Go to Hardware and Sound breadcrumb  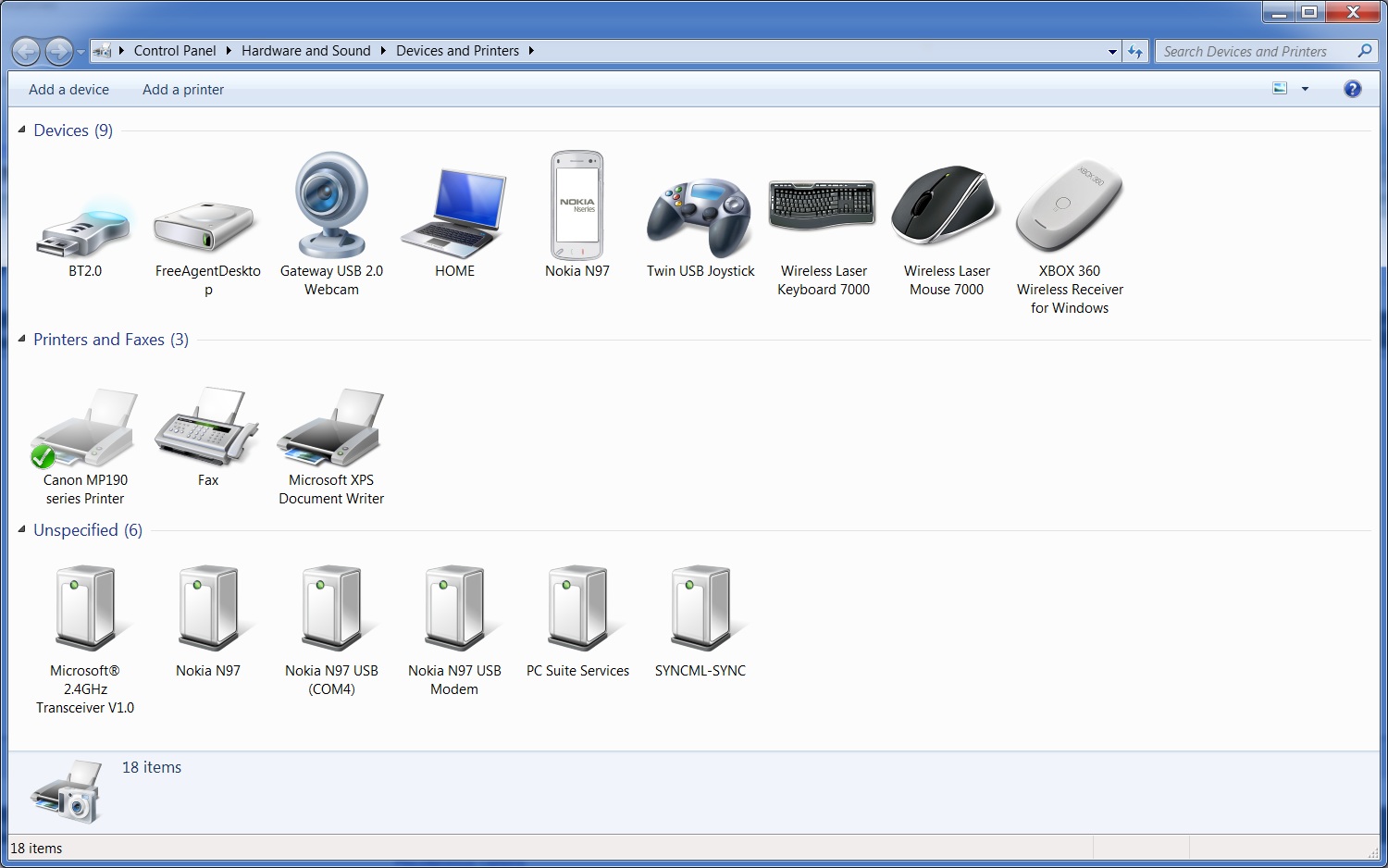coord(305,51)
